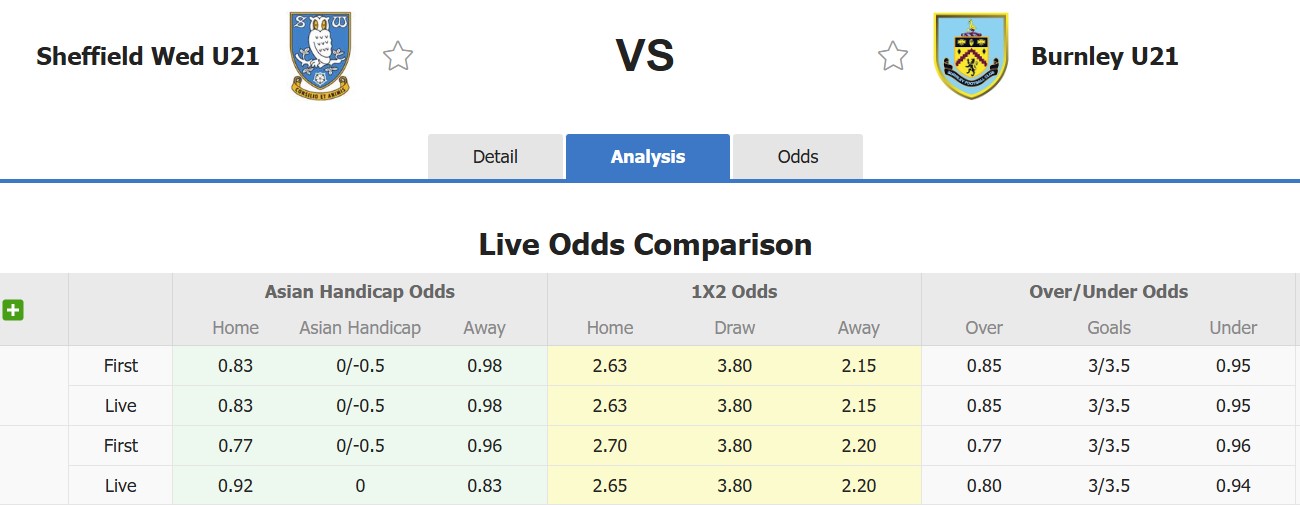Expand odds table with green plus icon
The width and height of the screenshot is (1300, 505).
click(13, 310)
